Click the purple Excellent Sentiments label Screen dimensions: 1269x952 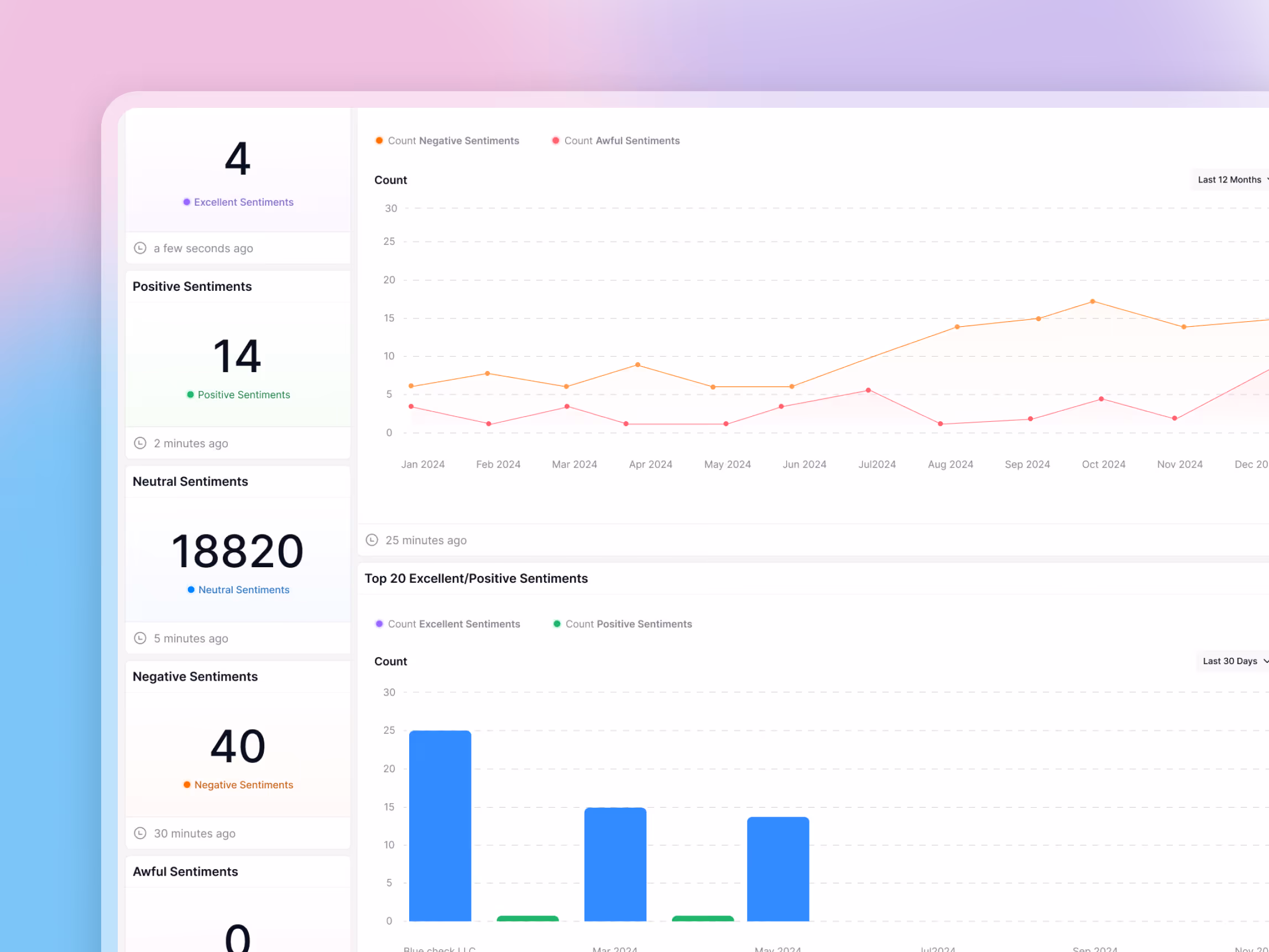238,202
